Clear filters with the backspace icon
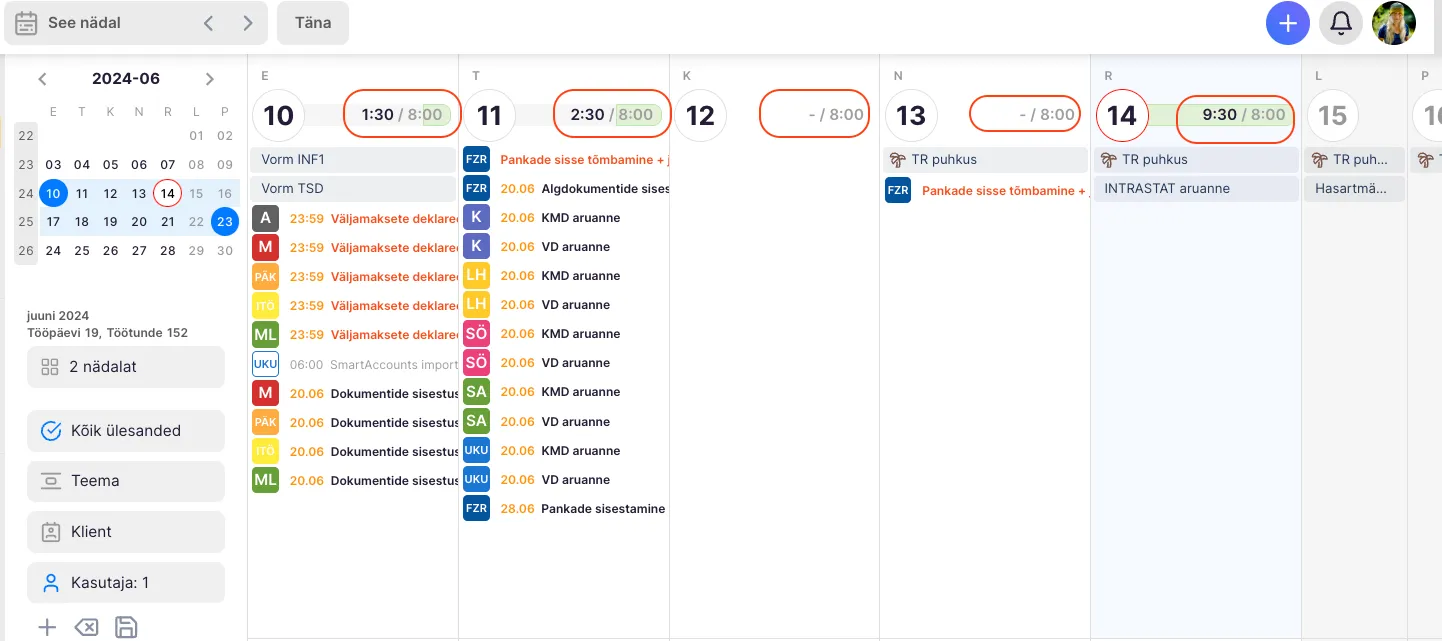Image resolution: width=1442 pixels, height=641 pixels. (87, 627)
